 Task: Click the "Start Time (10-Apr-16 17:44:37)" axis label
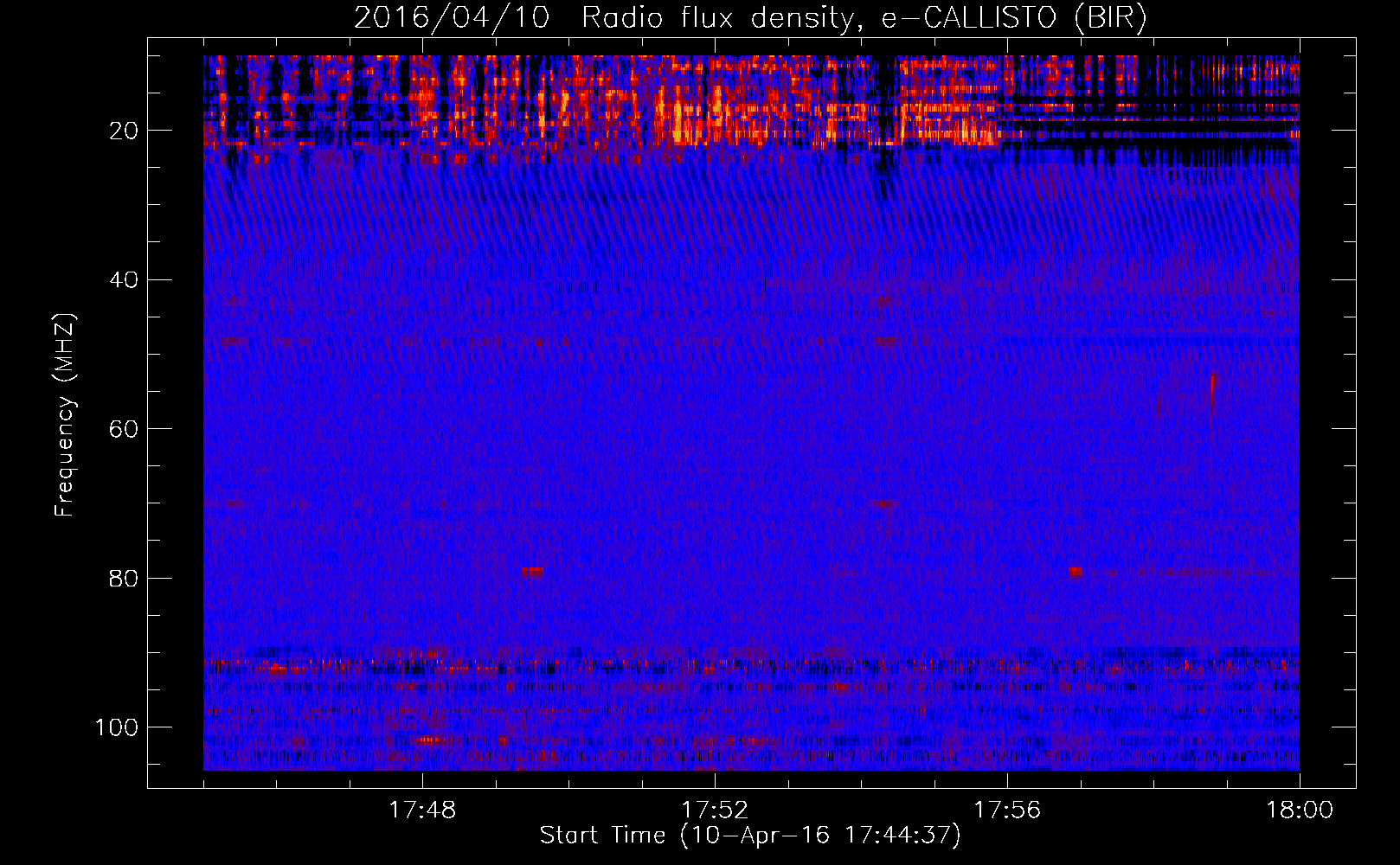point(750,836)
